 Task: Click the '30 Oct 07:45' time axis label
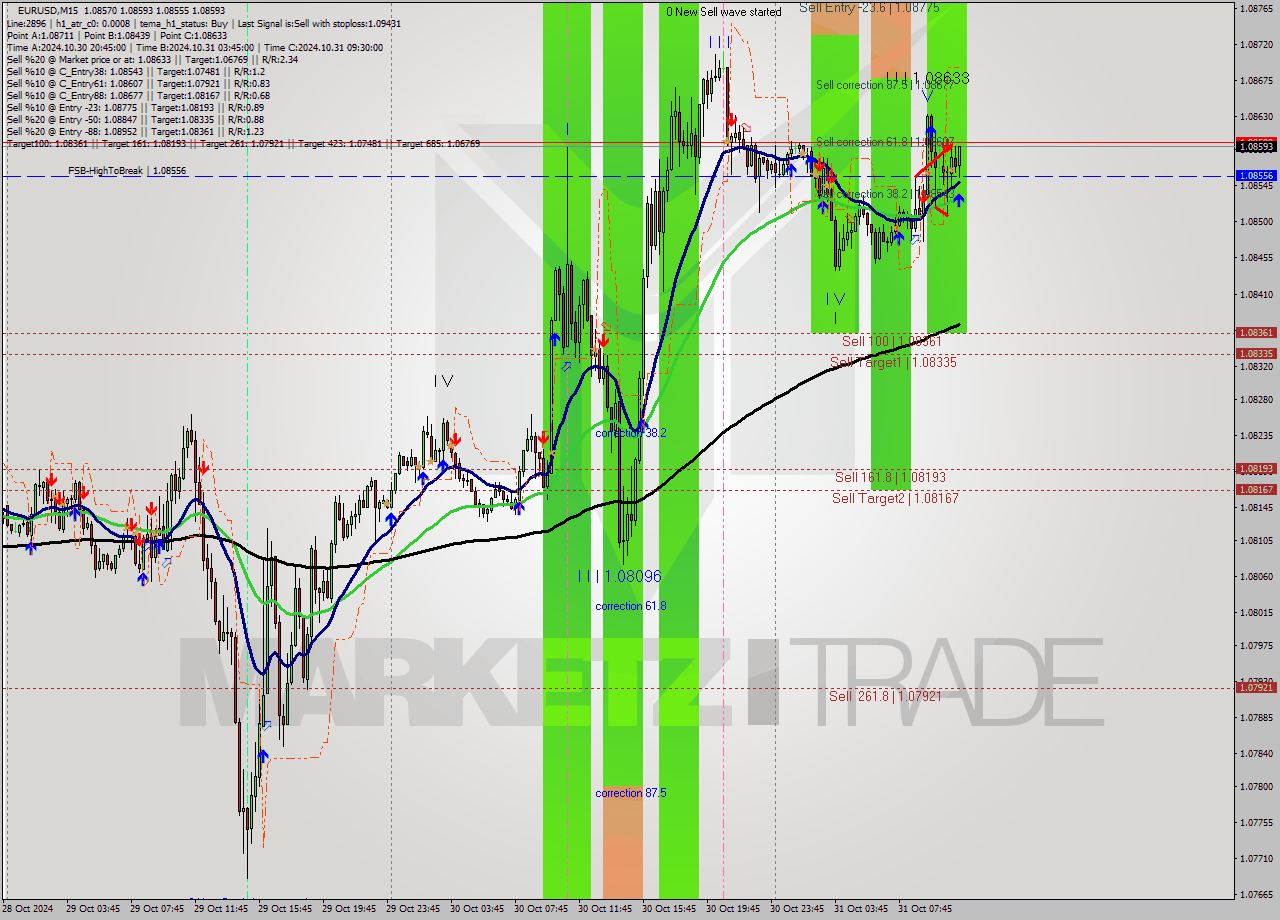click(x=540, y=909)
